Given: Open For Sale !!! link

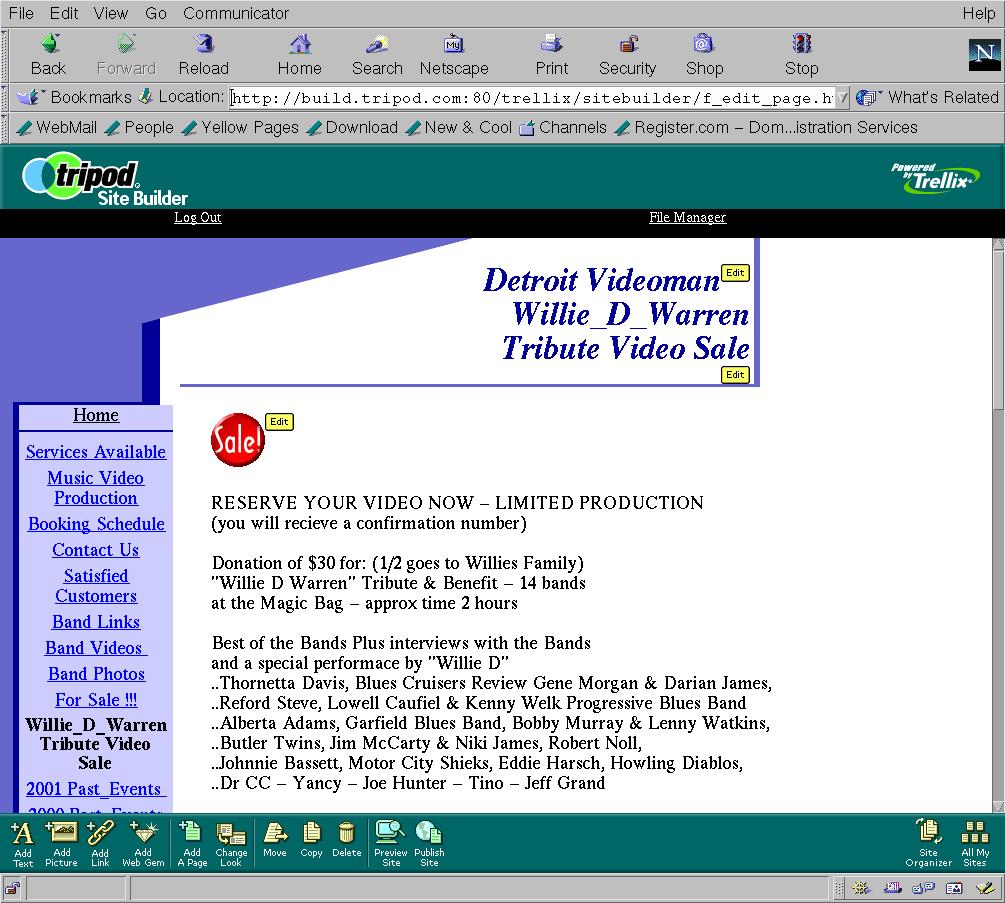Looking at the screenshot, I should [96, 700].
